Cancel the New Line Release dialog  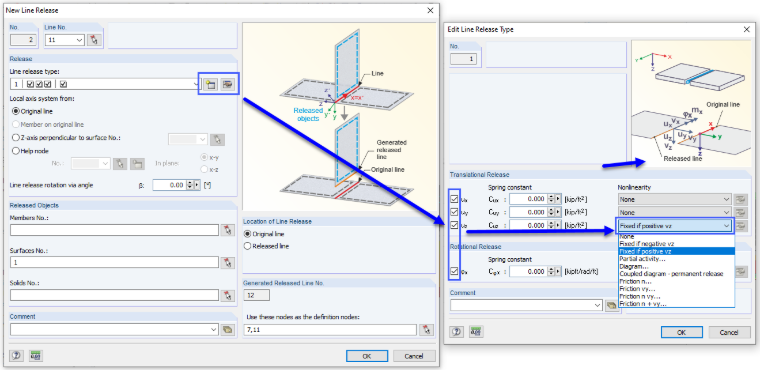414,356
